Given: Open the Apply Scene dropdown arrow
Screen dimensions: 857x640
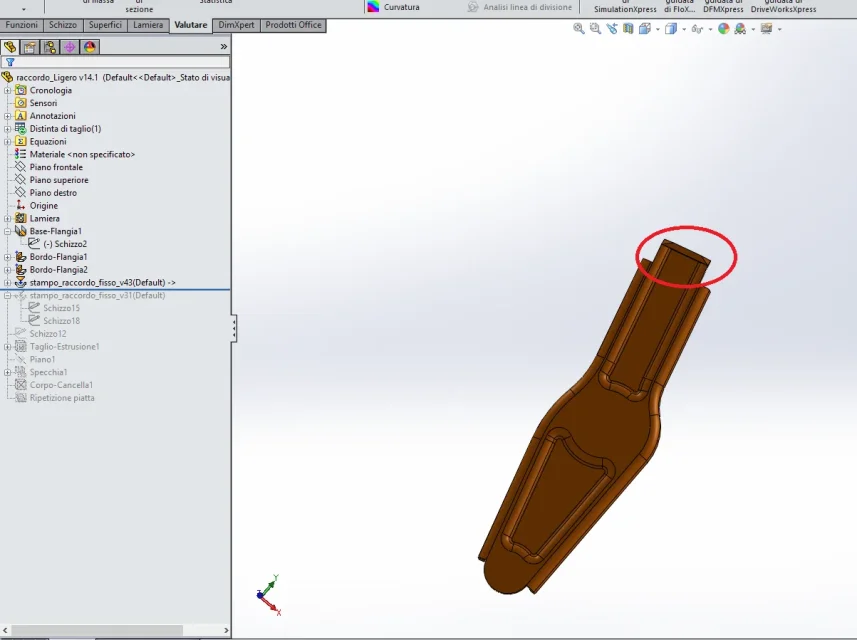Looking at the screenshot, I should 753,29.
